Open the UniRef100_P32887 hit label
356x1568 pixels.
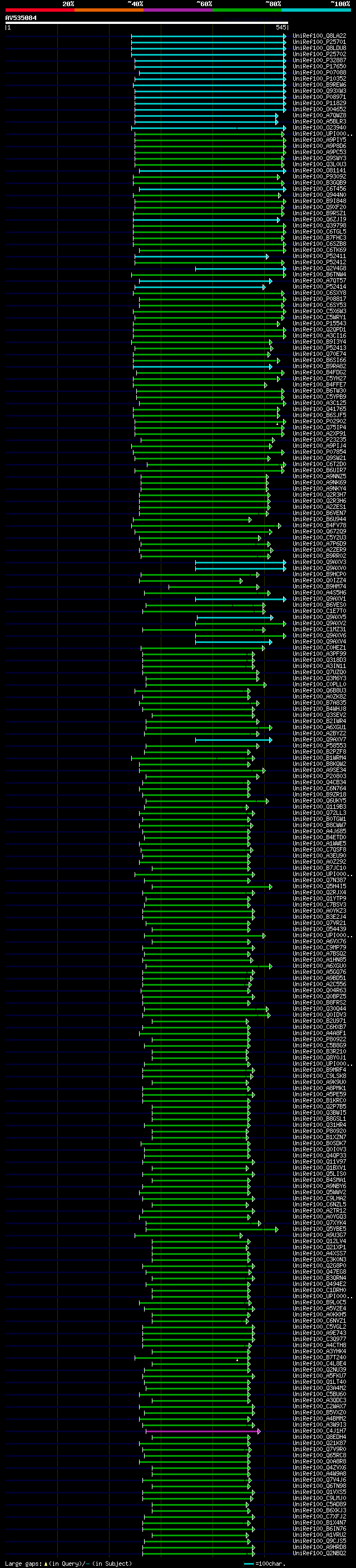click(319, 60)
